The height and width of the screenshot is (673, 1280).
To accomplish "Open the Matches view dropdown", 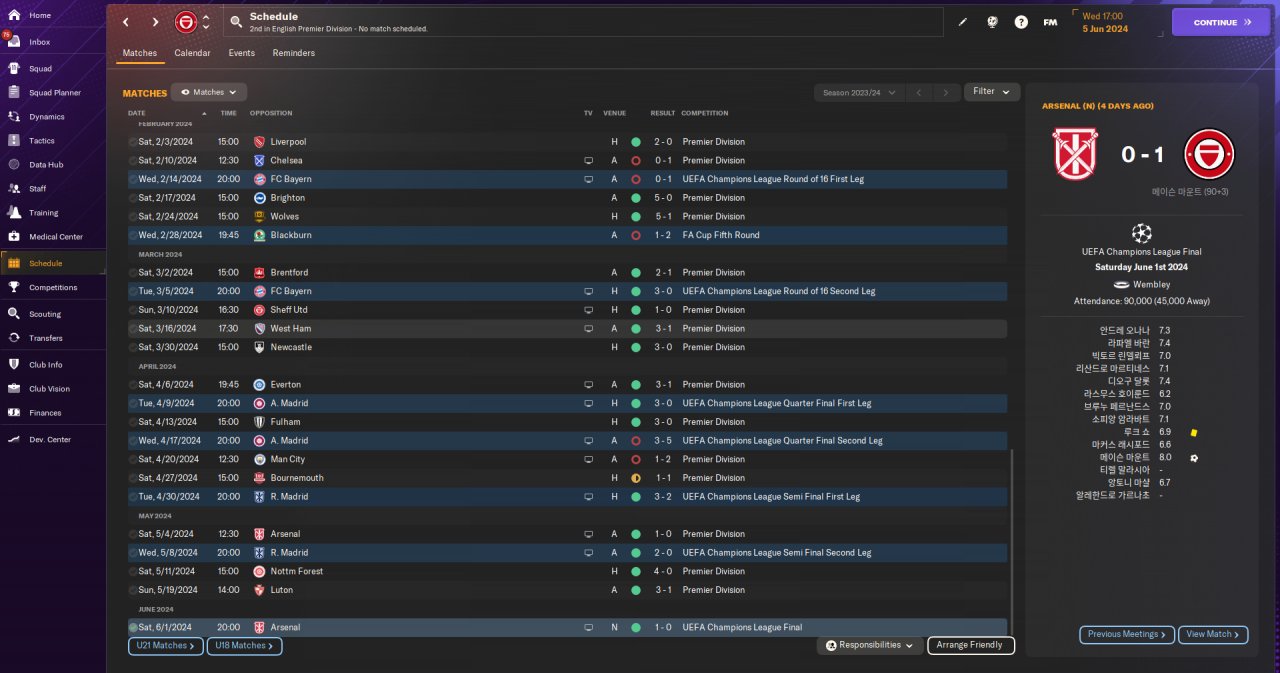I will pyautogui.click(x=209, y=92).
